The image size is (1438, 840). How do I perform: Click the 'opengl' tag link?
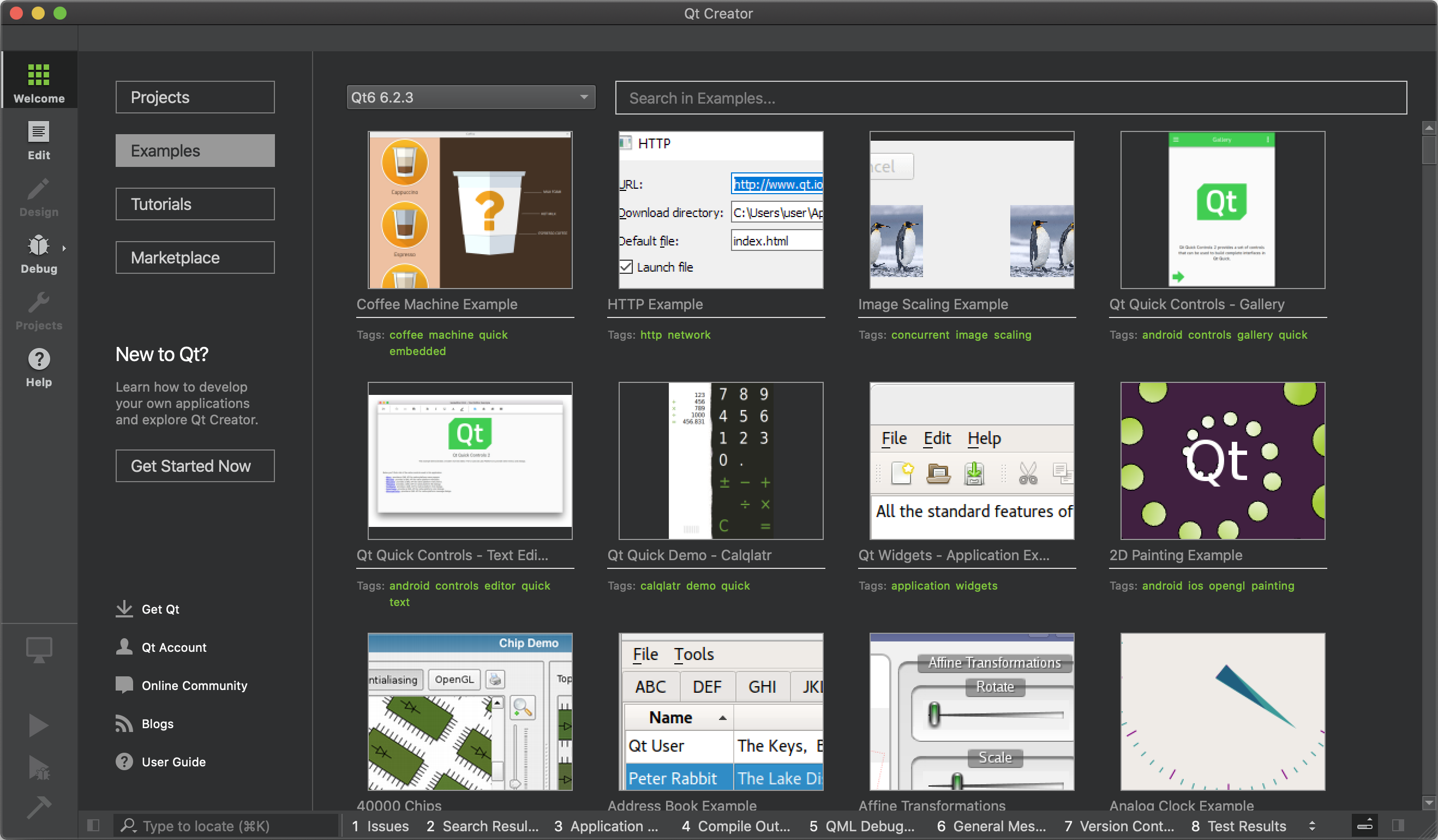click(x=1227, y=586)
